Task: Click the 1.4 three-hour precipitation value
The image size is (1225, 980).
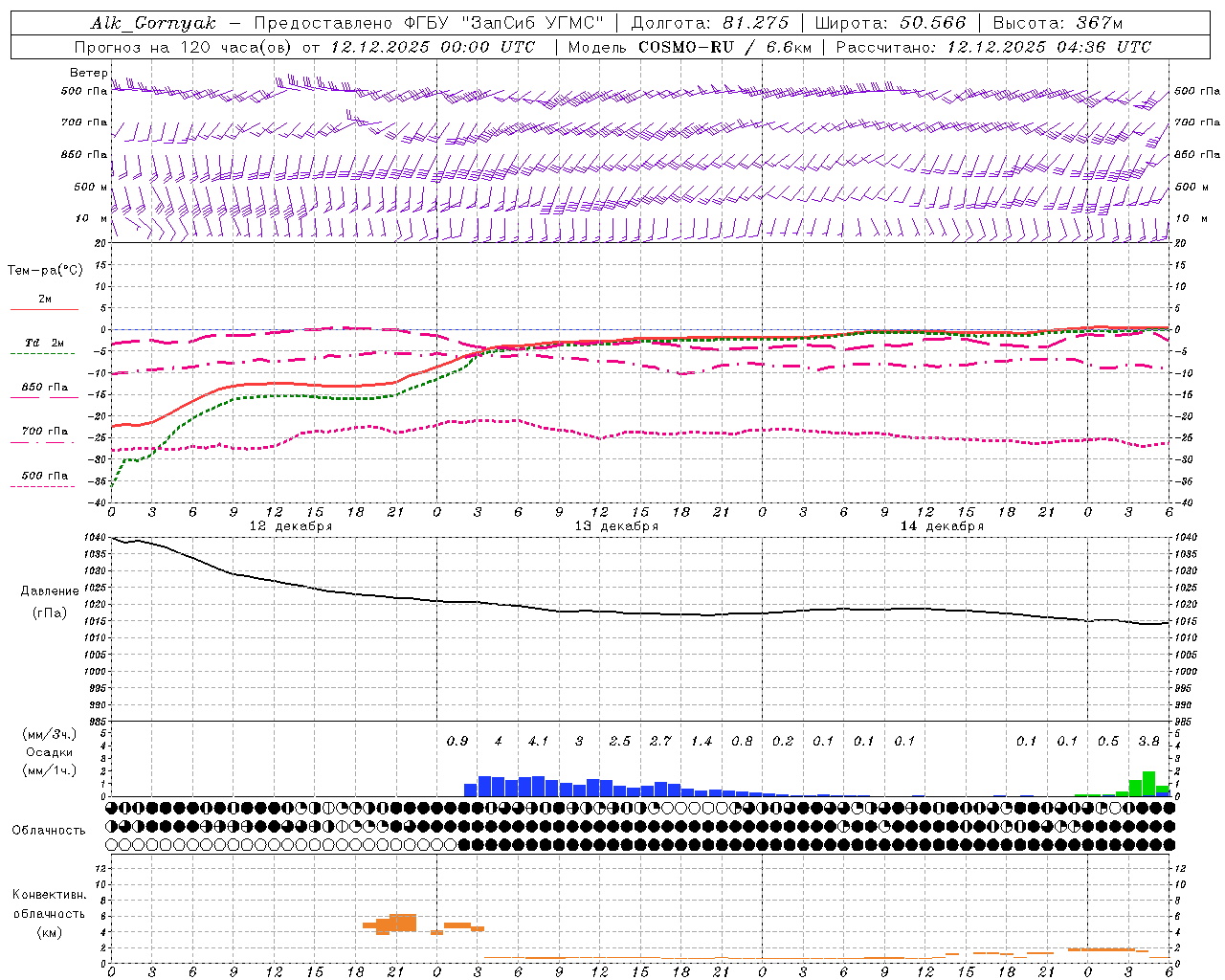Action: click(702, 742)
